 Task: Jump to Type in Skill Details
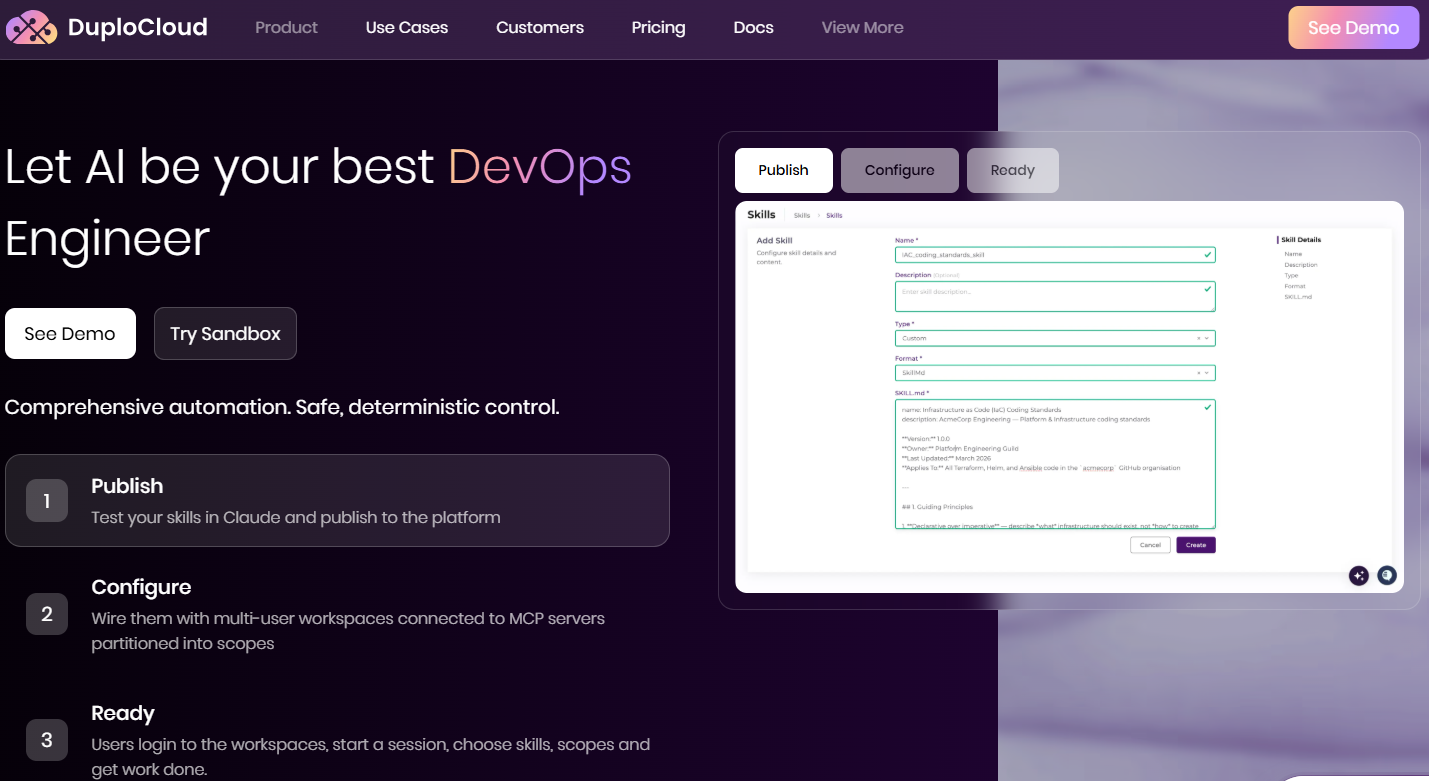click(1291, 275)
